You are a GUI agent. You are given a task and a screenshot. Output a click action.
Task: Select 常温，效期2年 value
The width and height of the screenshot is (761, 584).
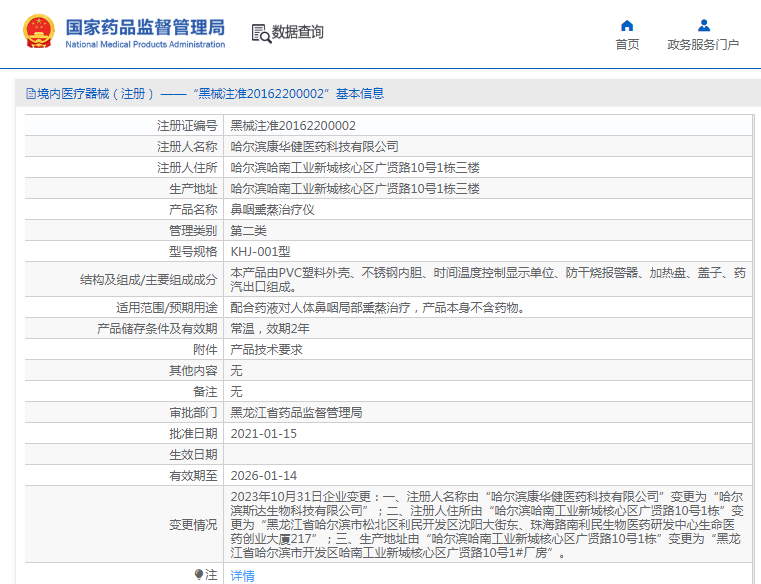(270, 329)
